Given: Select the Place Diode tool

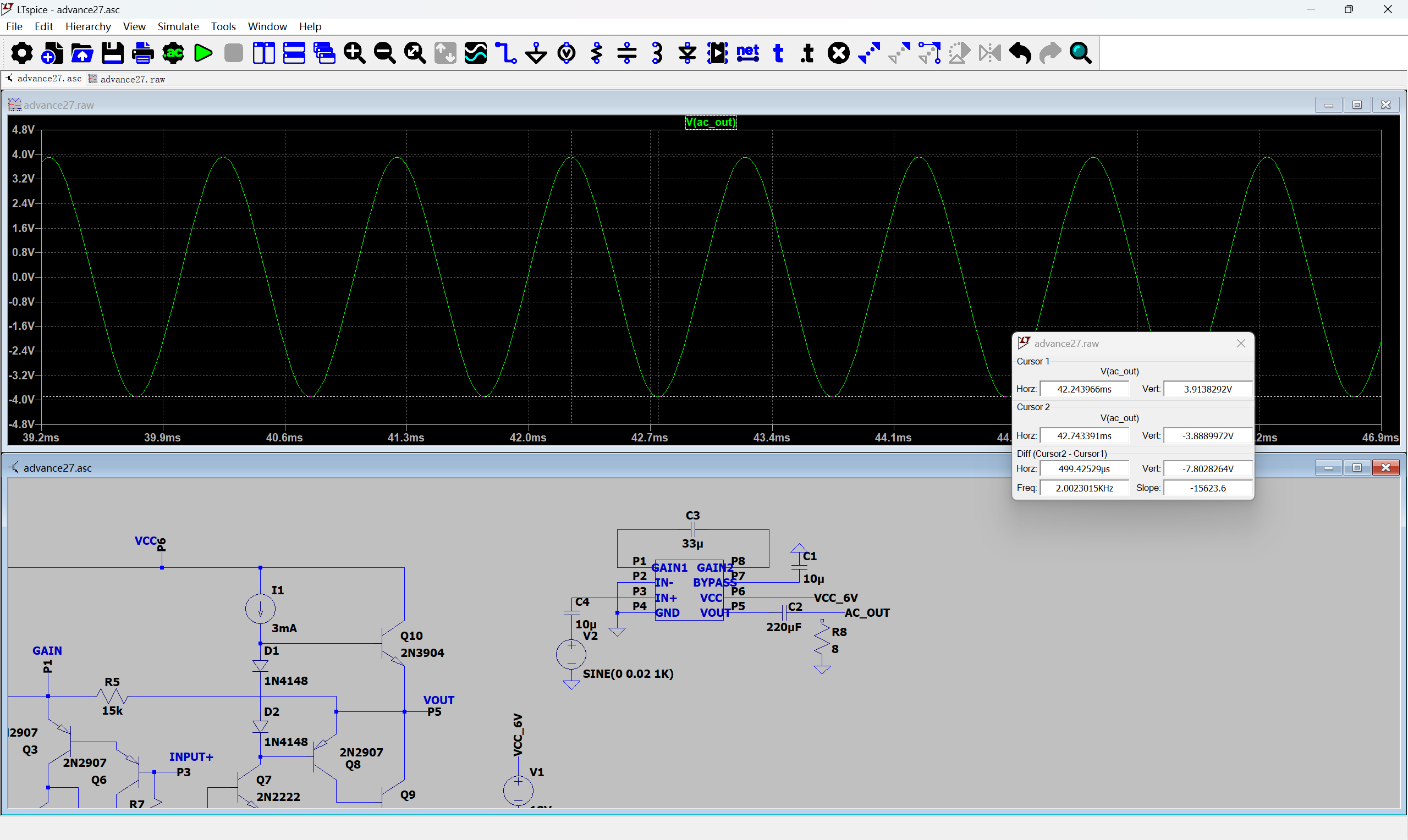Looking at the screenshot, I should 687,53.
